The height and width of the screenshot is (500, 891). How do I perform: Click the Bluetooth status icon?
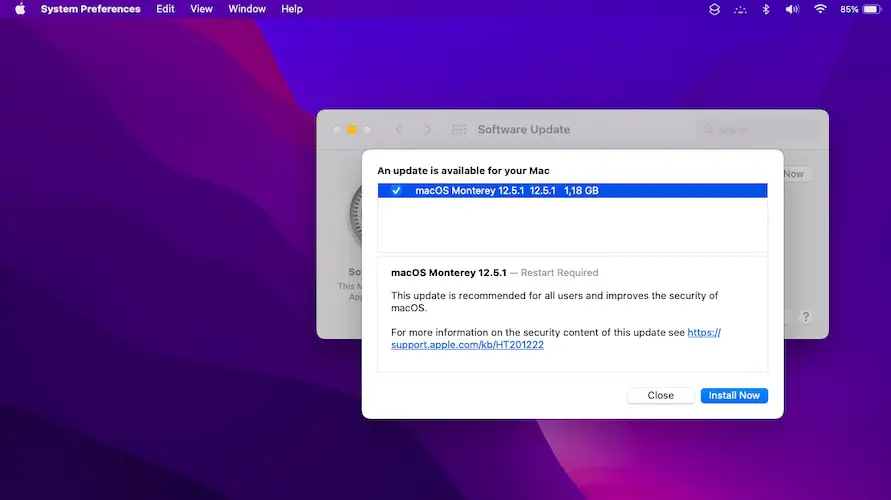tap(767, 9)
